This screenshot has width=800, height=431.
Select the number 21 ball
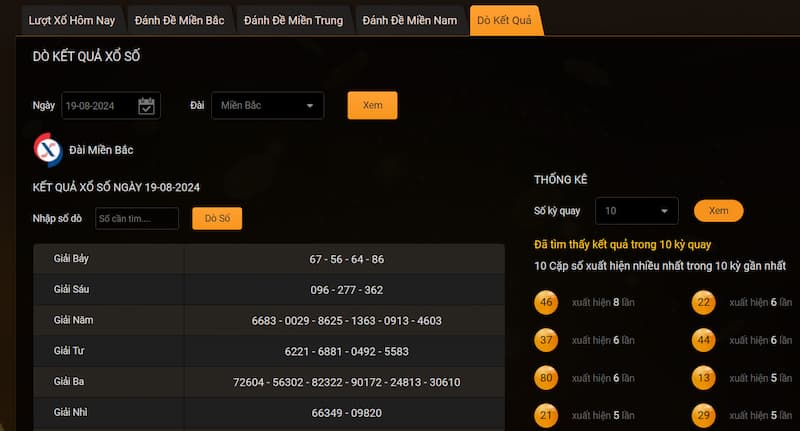pyautogui.click(x=546, y=416)
